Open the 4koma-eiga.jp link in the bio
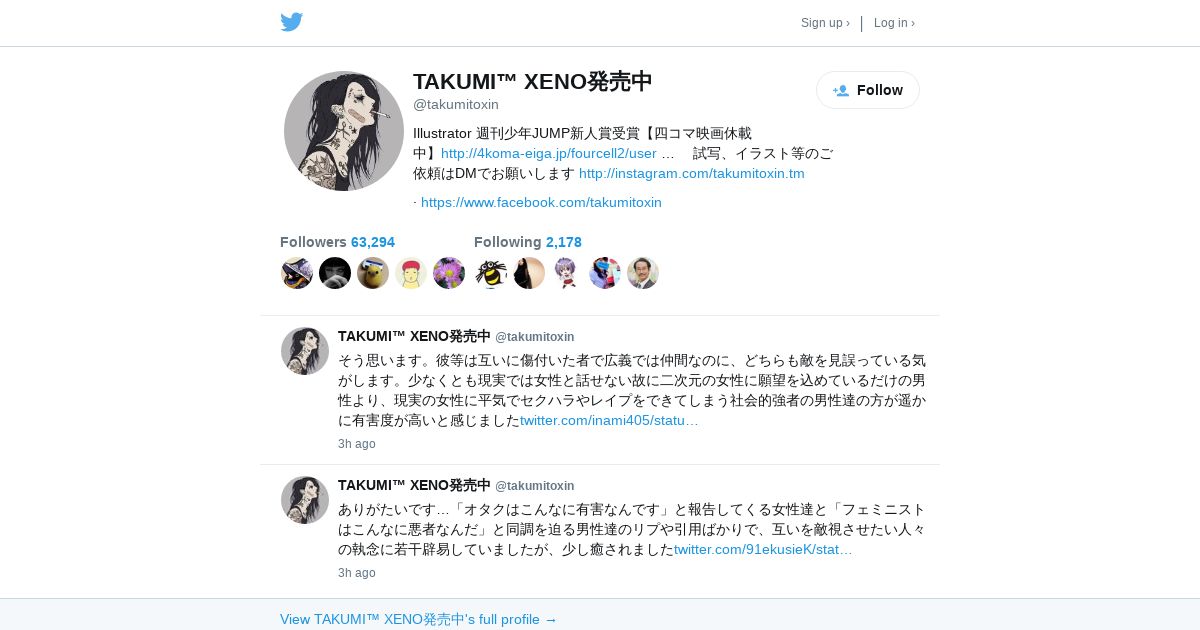The height and width of the screenshot is (630, 1200). click(x=549, y=153)
